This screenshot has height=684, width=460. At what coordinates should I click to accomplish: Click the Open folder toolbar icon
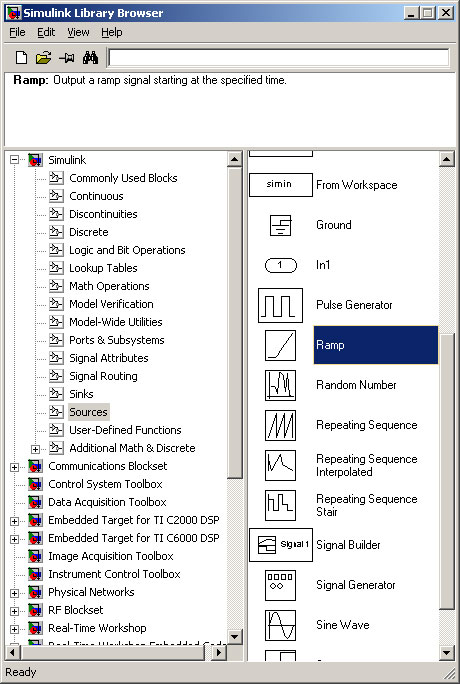tap(43, 58)
